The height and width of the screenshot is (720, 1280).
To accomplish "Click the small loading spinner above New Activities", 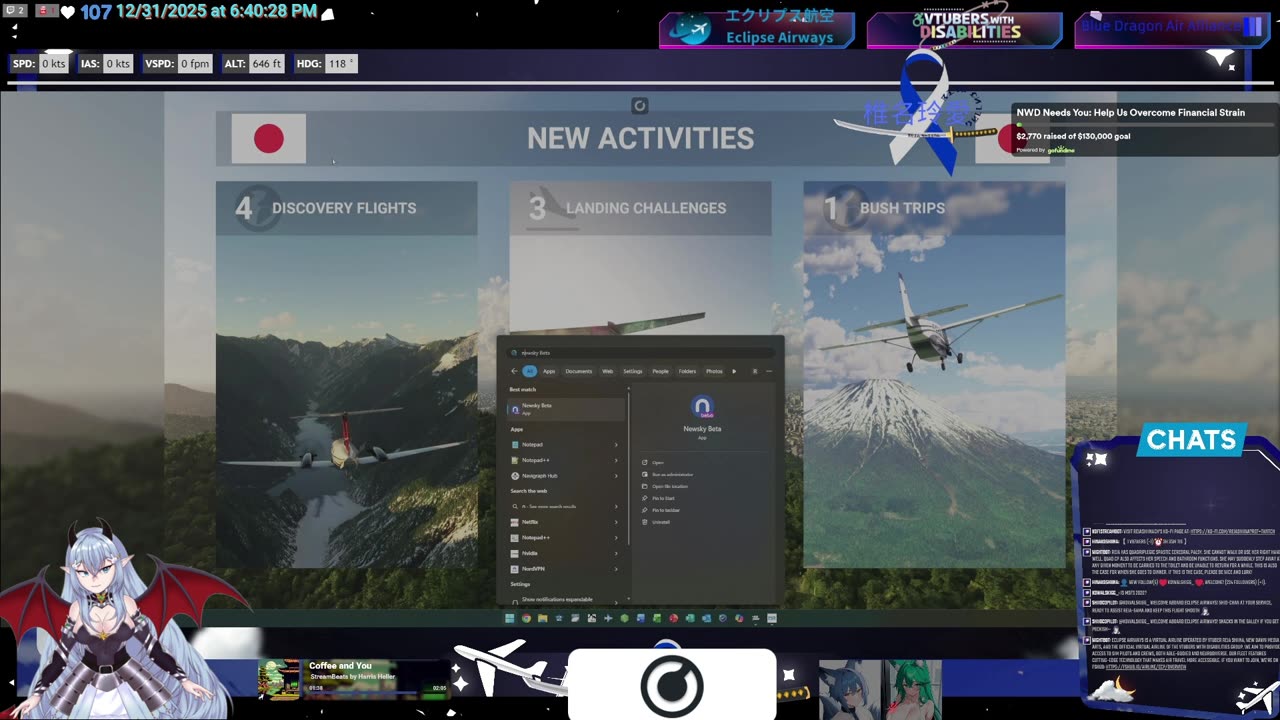I will click(x=640, y=105).
